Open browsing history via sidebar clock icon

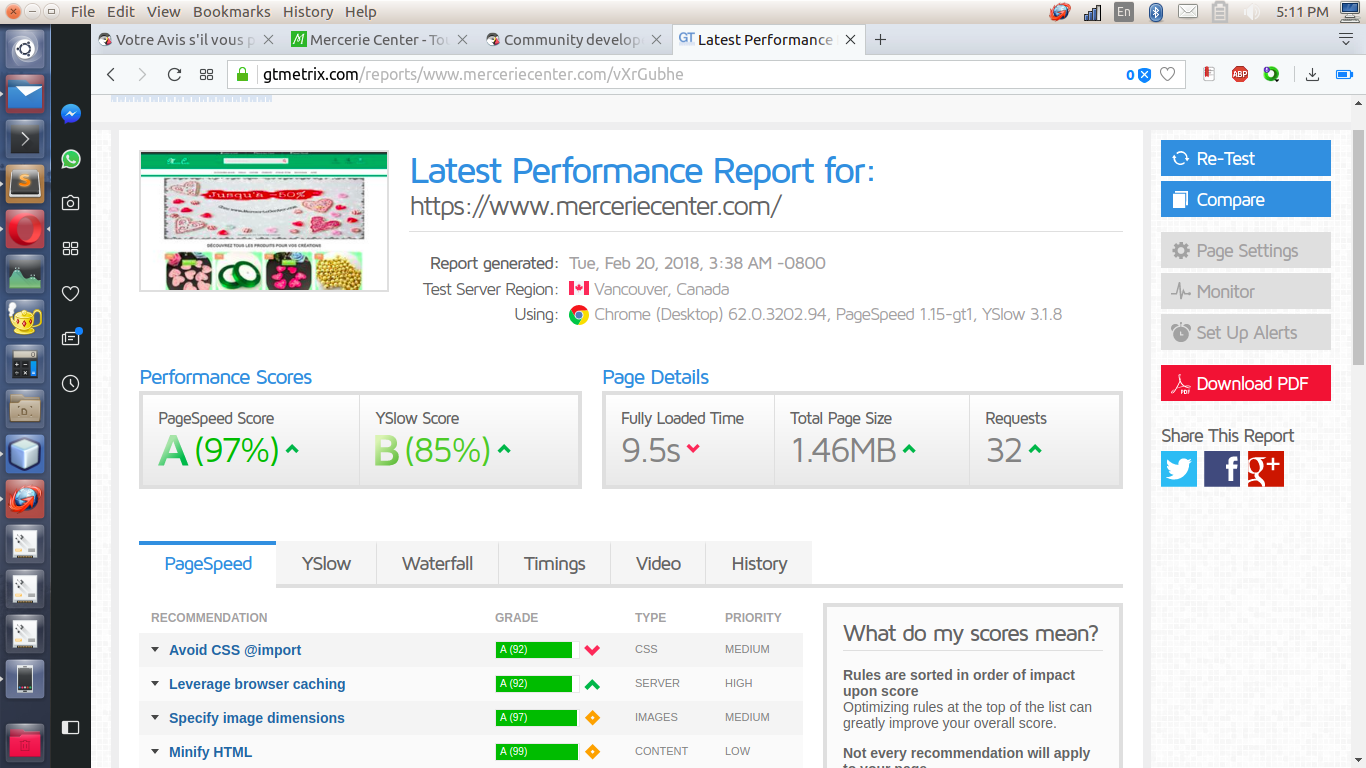(70, 383)
